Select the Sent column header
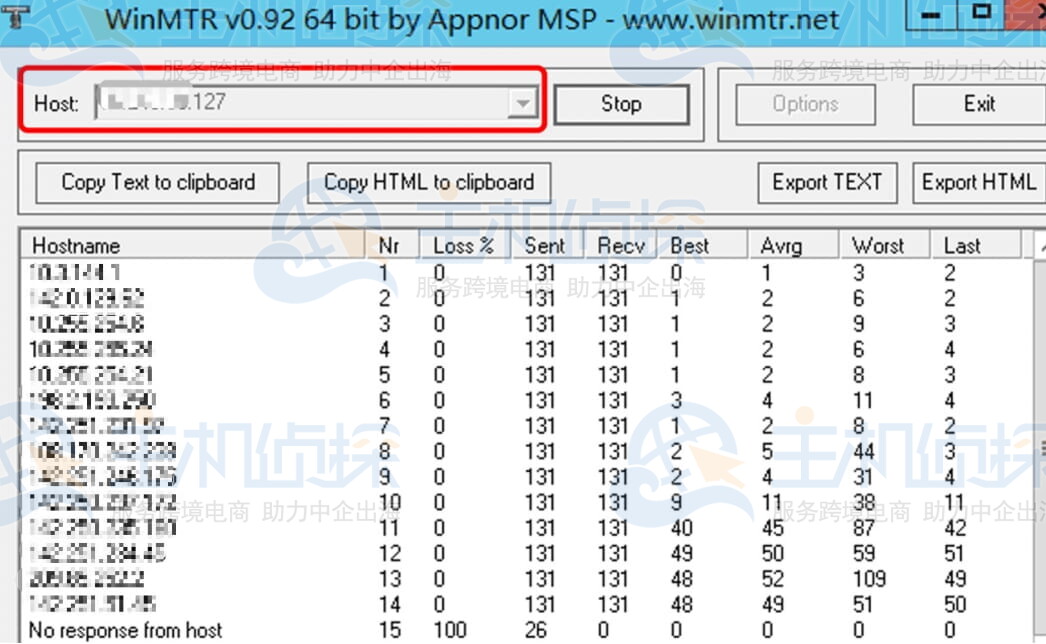 546,246
